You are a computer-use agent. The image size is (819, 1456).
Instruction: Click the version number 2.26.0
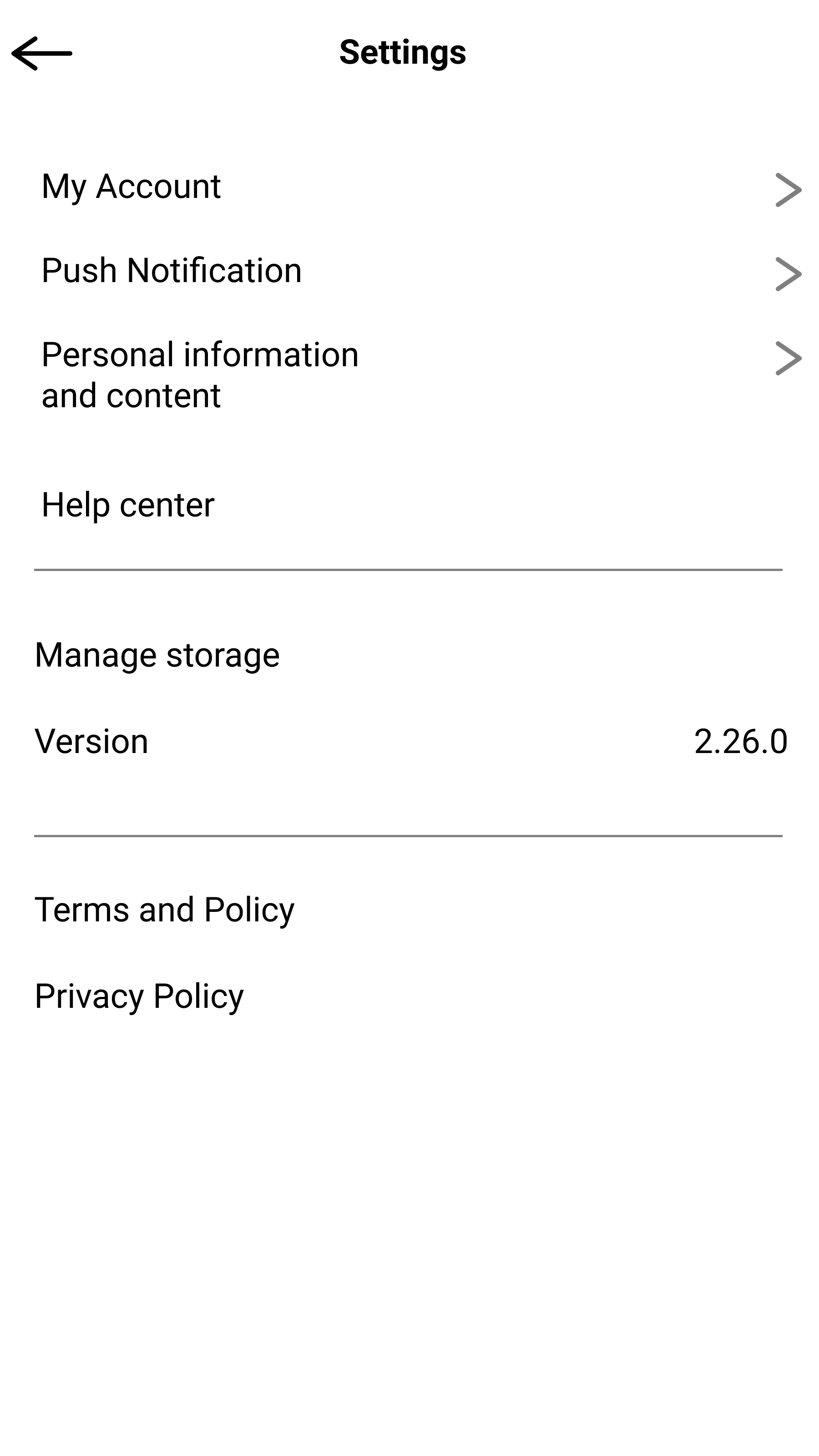740,741
